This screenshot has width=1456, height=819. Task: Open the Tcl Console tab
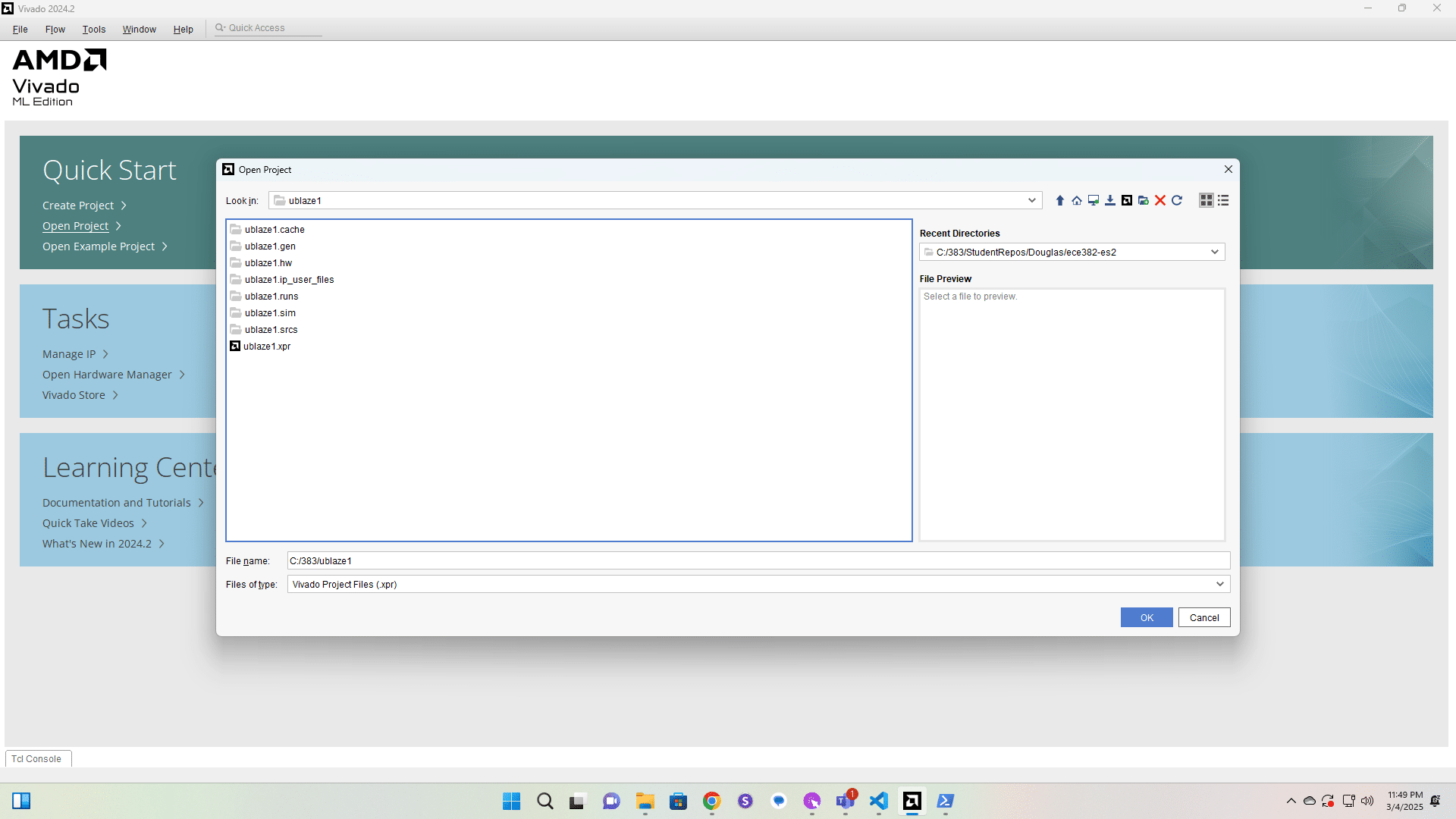pos(36,758)
